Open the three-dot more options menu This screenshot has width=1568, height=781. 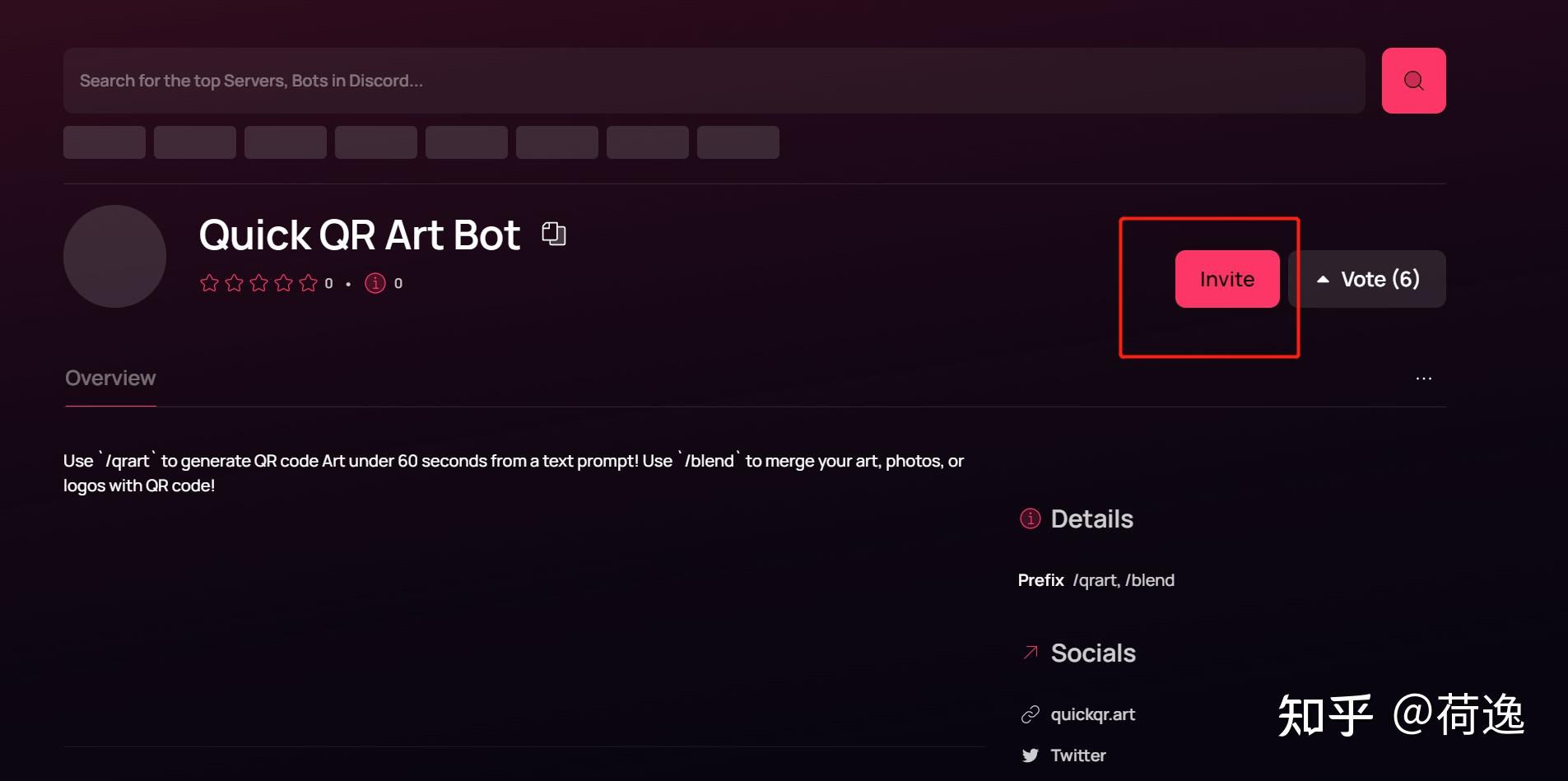point(1423,379)
